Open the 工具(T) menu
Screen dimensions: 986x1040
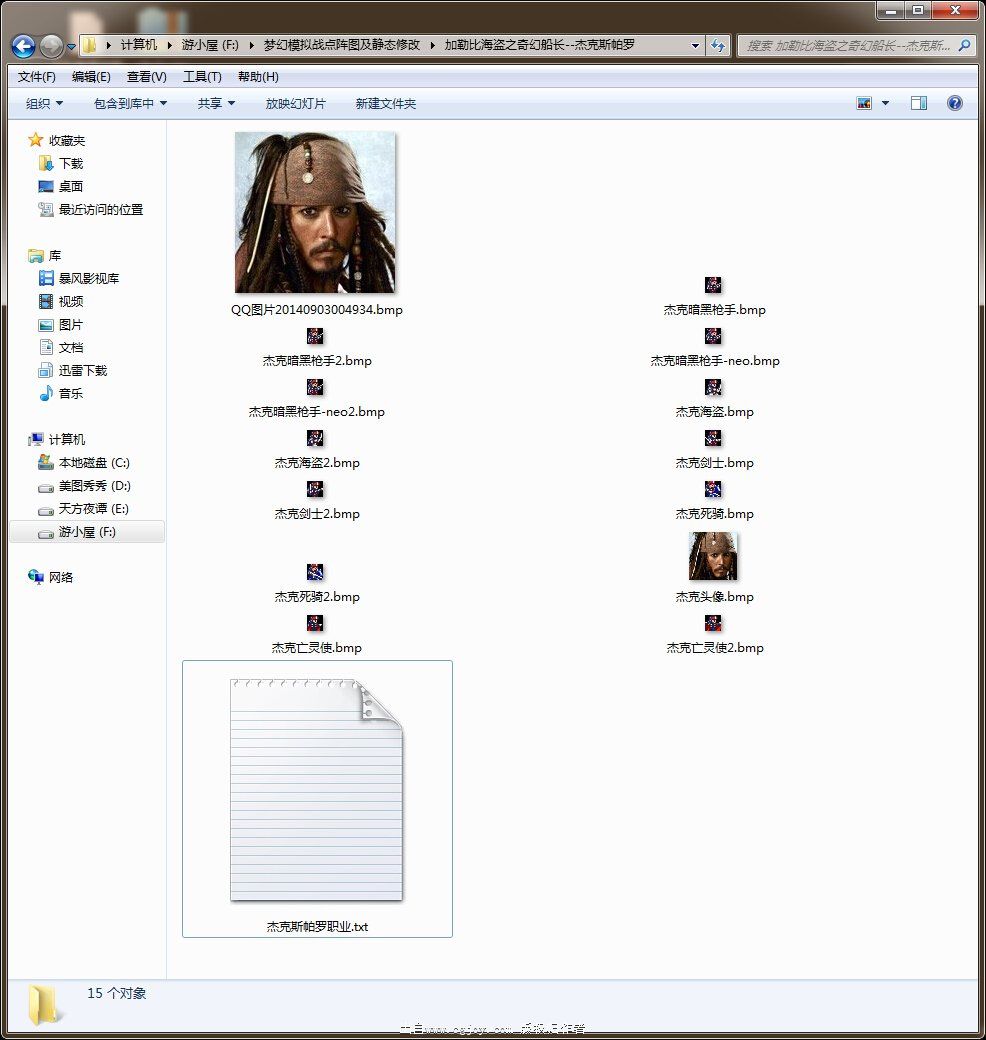(202, 77)
